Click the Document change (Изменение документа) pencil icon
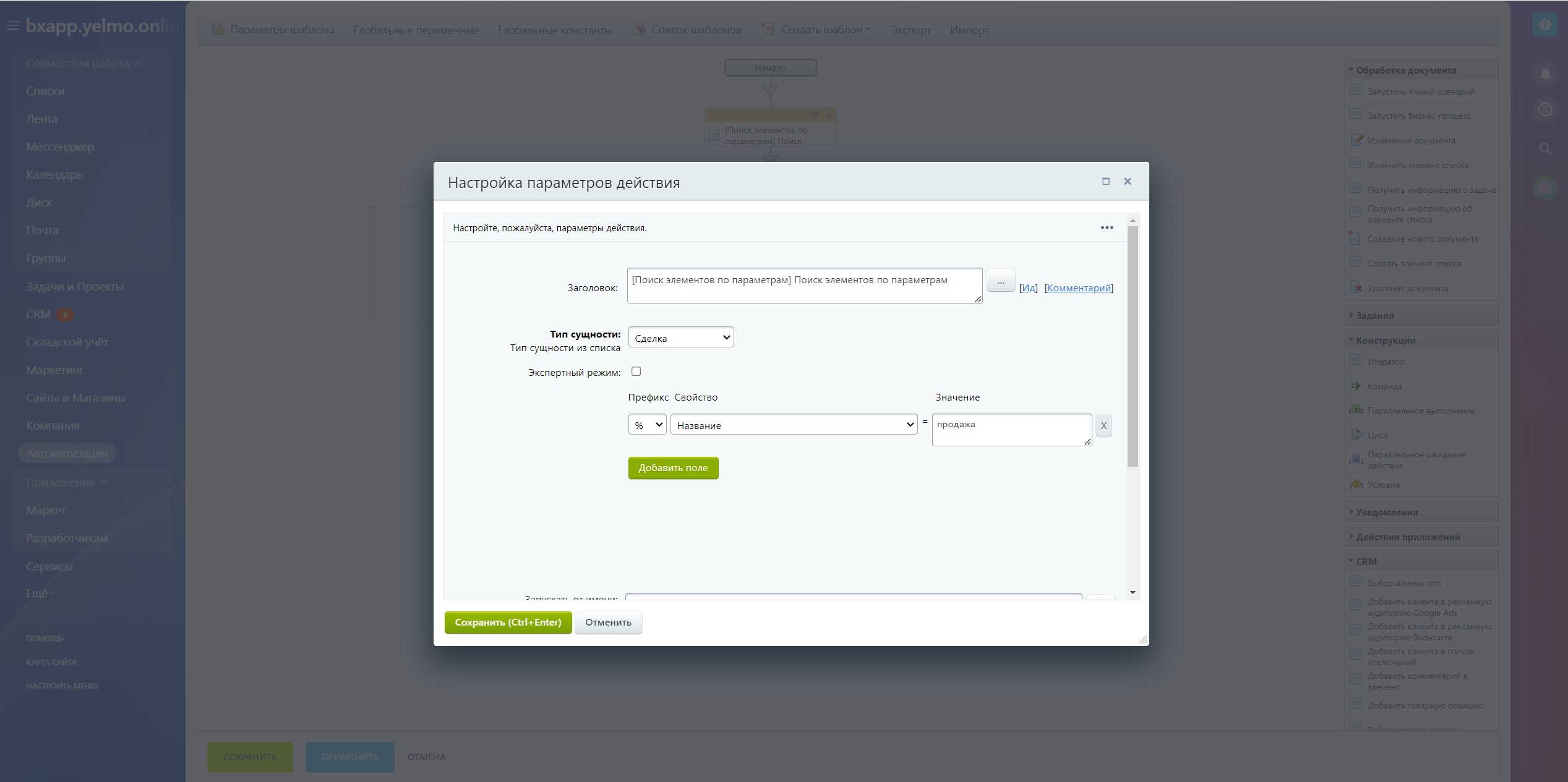 click(1356, 140)
